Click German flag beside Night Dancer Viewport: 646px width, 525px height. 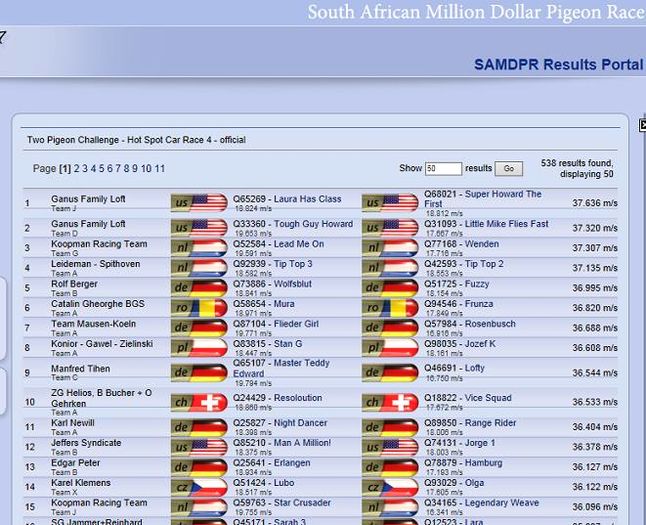point(199,427)
